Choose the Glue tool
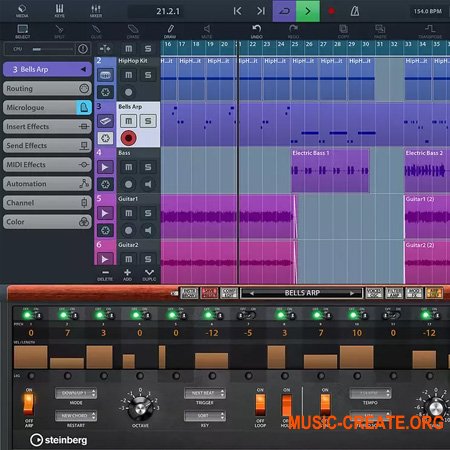Image resolution: width=450 pixels, height=450 pixels. [x=96, y=31]
